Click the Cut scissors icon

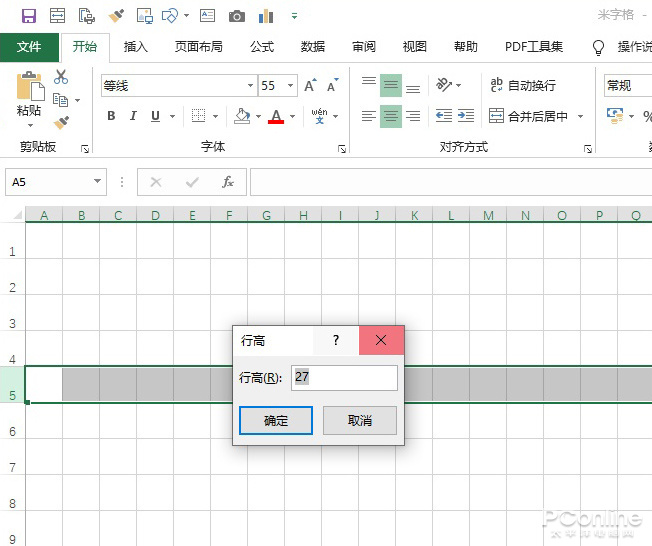pyautogui.click(x=61, y=77)
